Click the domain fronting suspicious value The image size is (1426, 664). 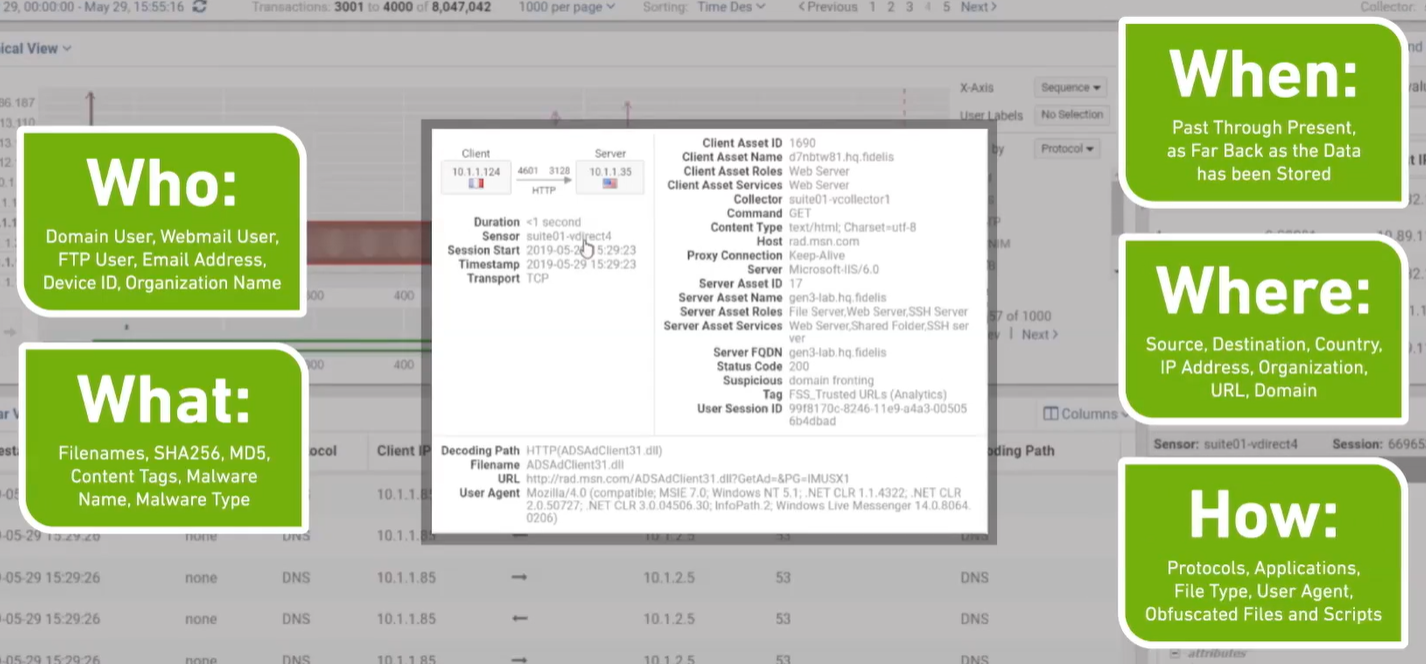coord(831,381)
